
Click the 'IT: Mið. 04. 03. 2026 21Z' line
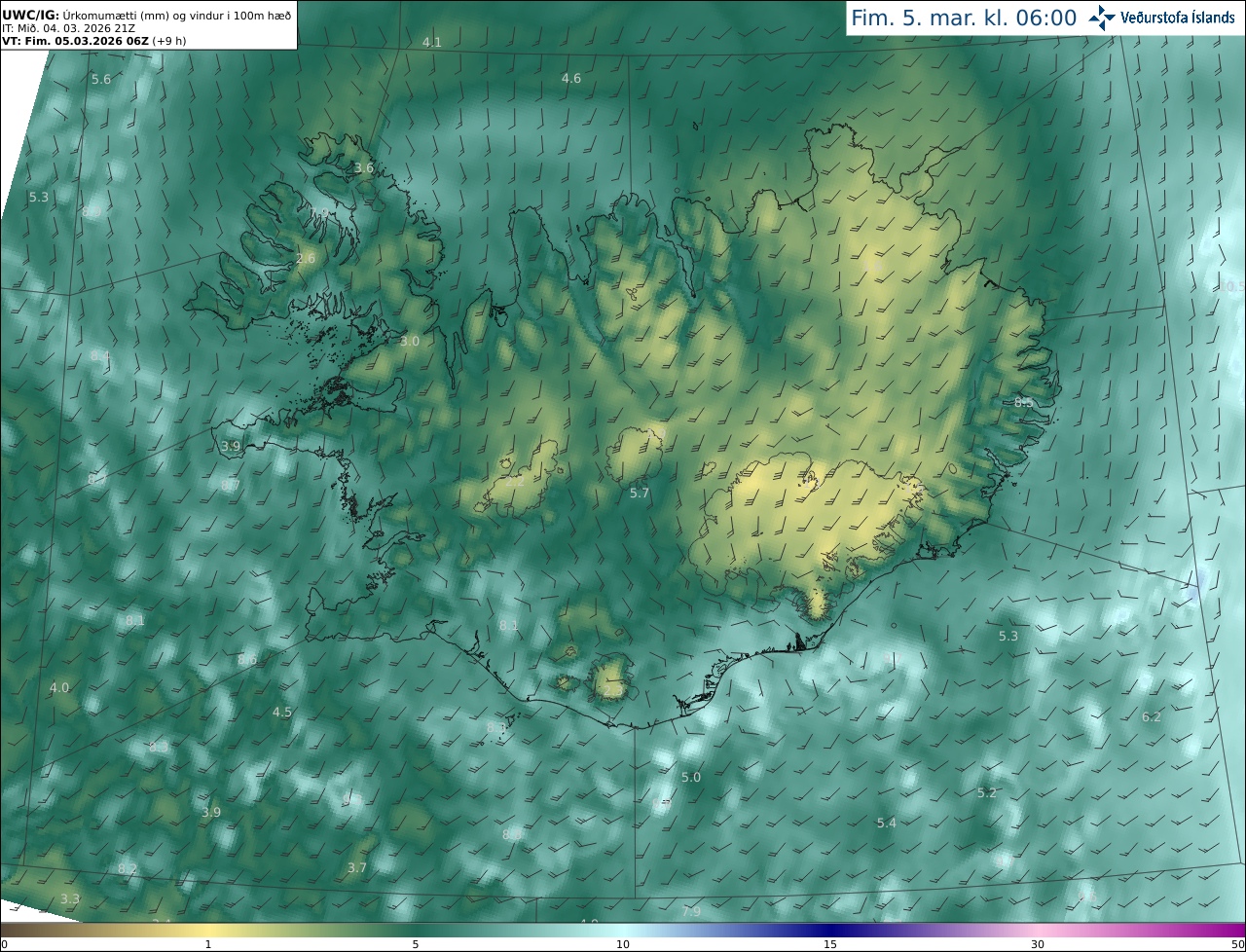click(x=68, y=28)
